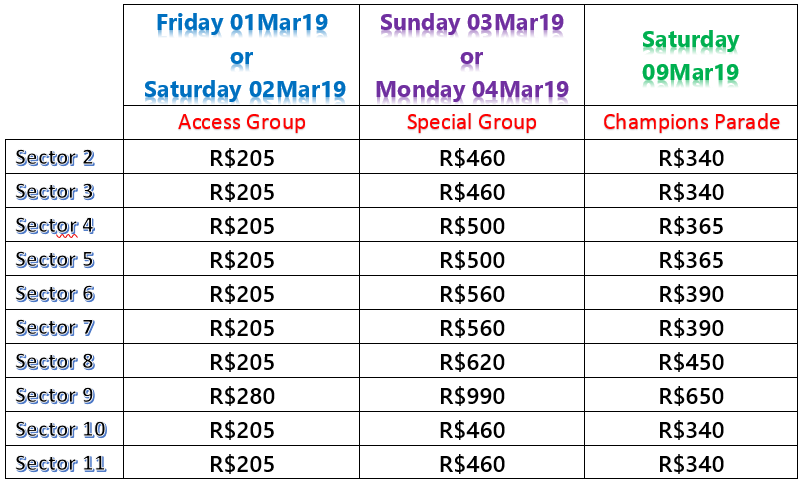This screenshot has width=802, height=483.
Task: Click the R$450 price for Sector 8
Action: click(690, 362)
